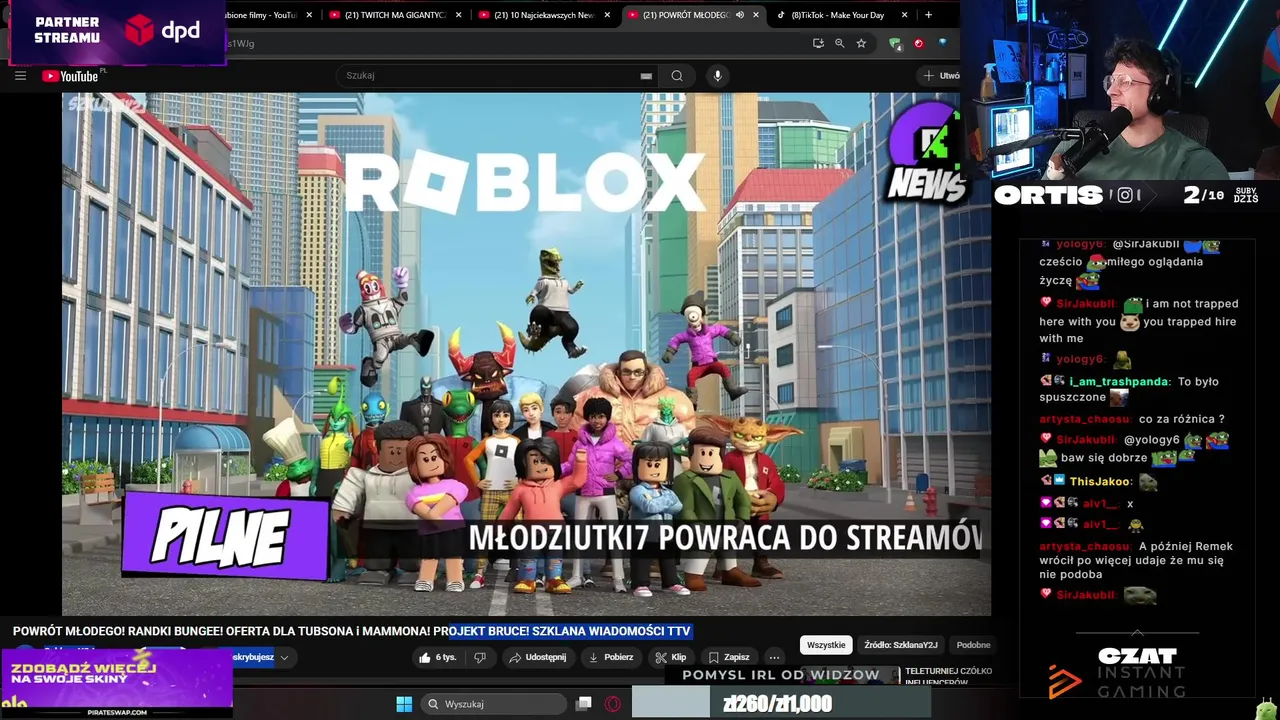Click the DPD 'Partner streamu' banner
Screen dimensions: 1280x720
point(117,32)
